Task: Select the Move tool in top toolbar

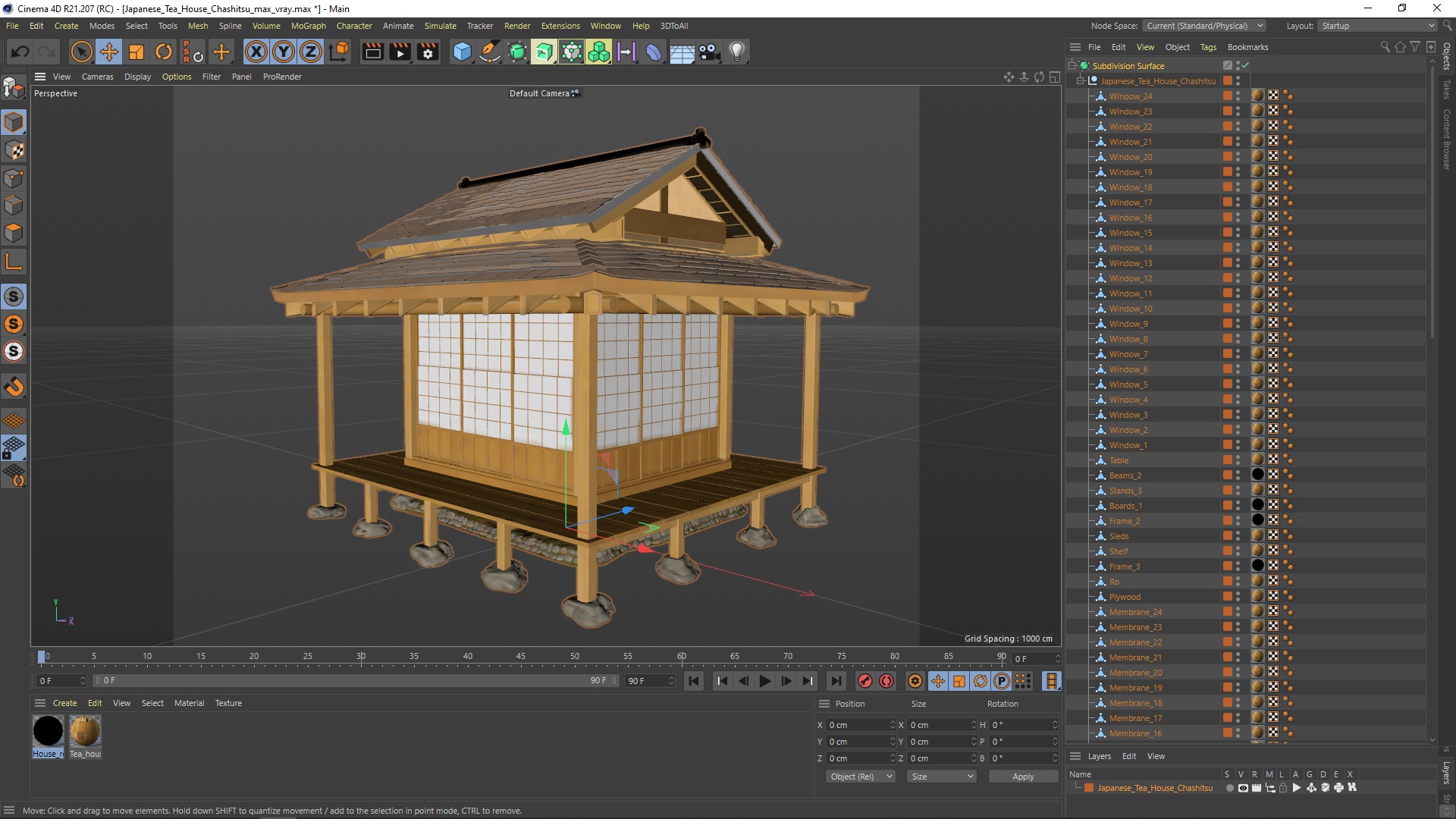Action: tap(109, 52)
